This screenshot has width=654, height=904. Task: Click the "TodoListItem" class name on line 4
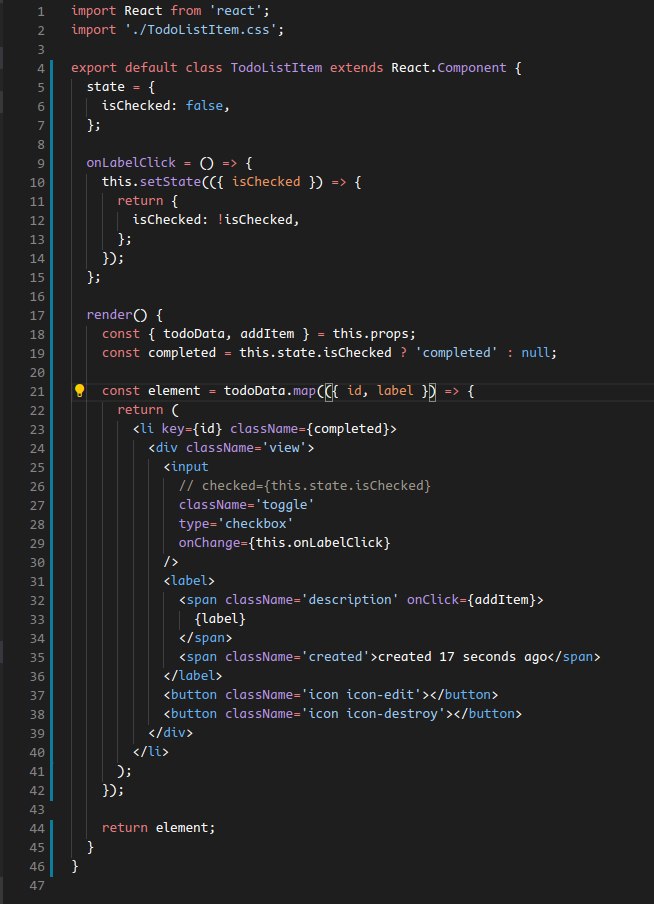(276, 68)
